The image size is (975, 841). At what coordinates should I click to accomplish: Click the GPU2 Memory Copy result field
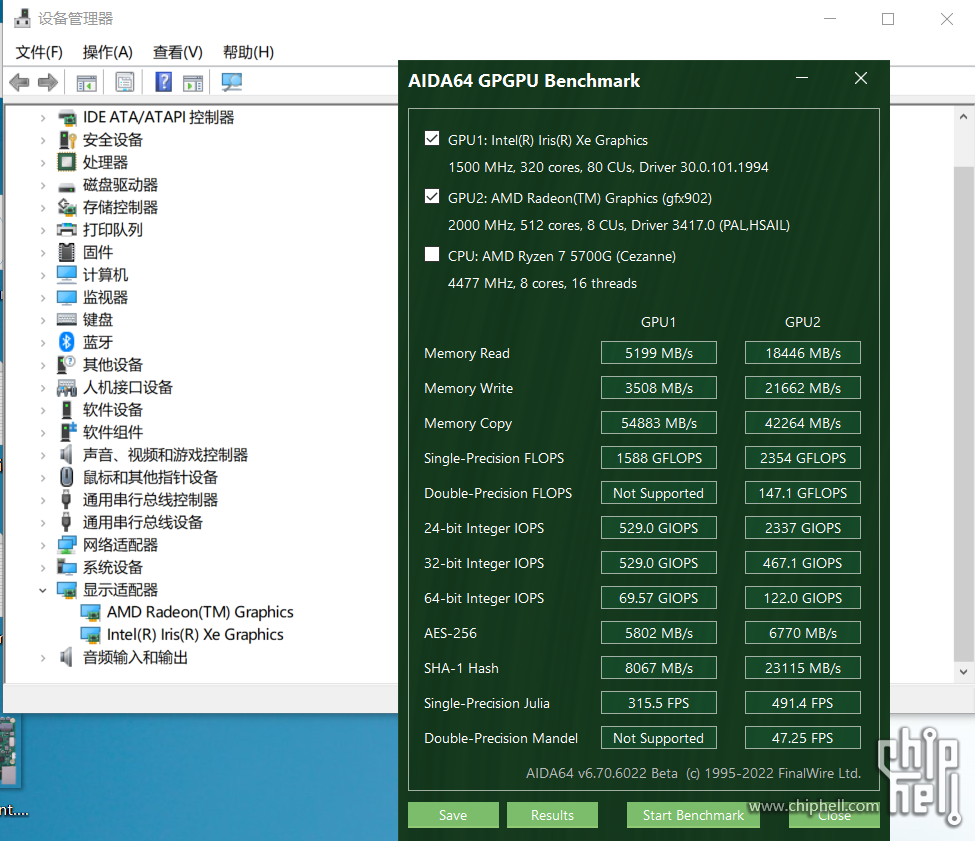click(801, 422)
